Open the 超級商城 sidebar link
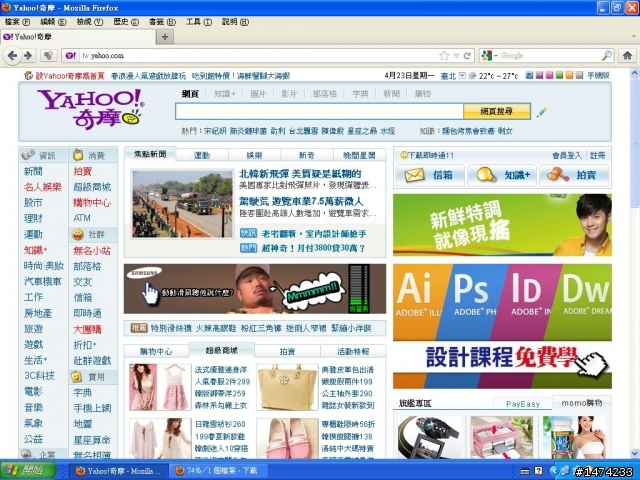 (92, 187)
